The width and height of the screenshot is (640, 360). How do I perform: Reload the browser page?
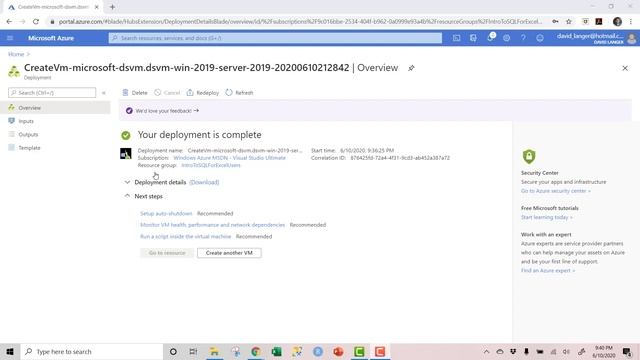(36, 22)
